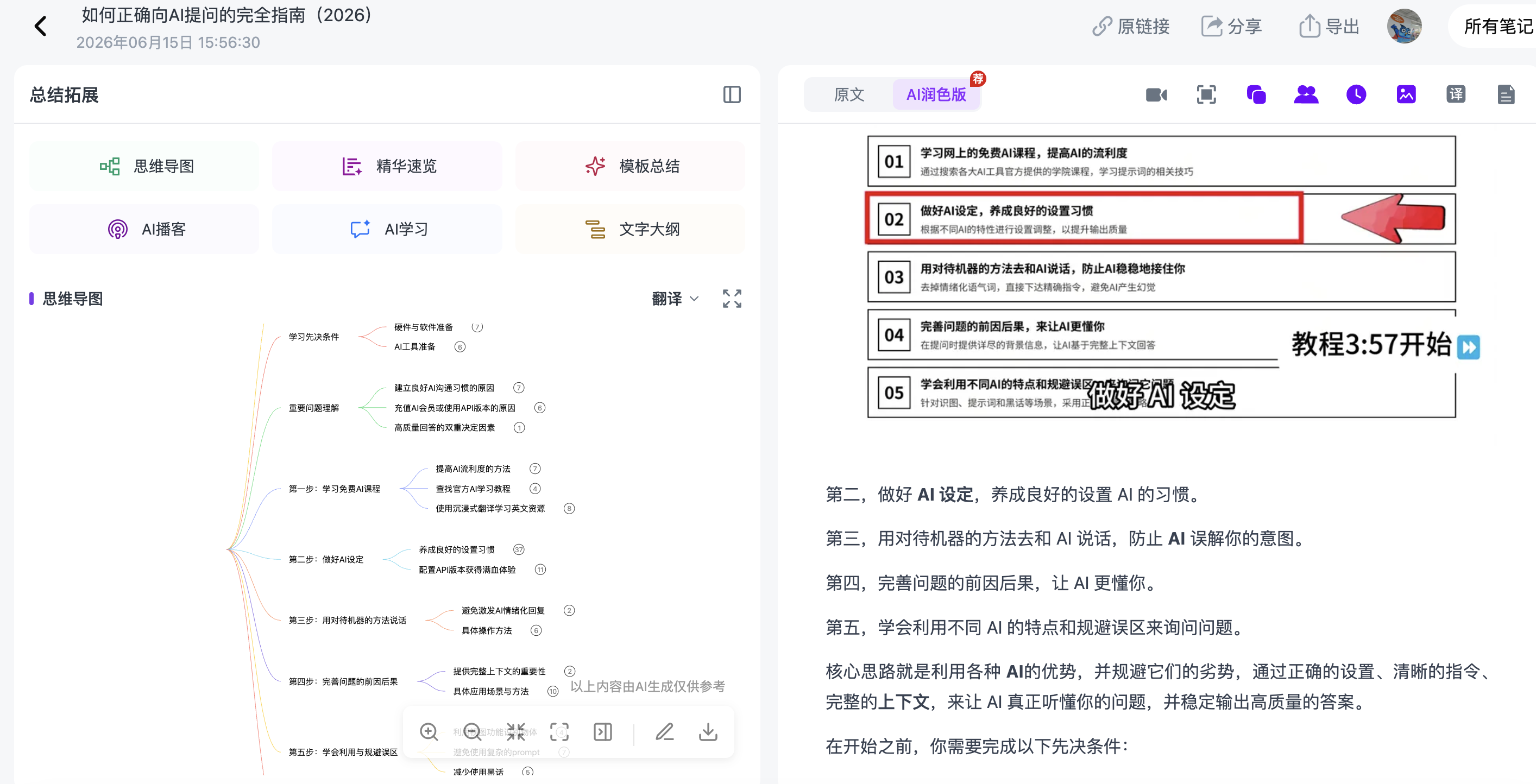Toggle the sidebar layout icon in 总结拓展

732,95
